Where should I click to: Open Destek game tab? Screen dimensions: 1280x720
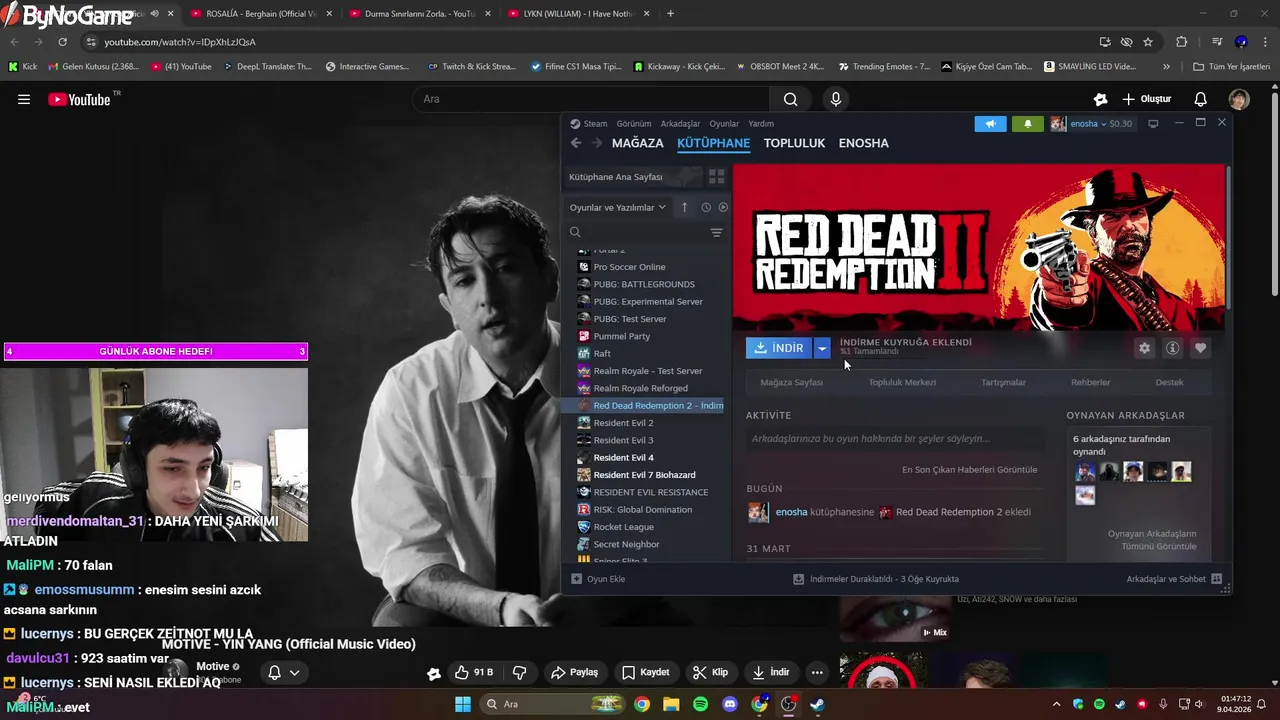coord(1169,382)
